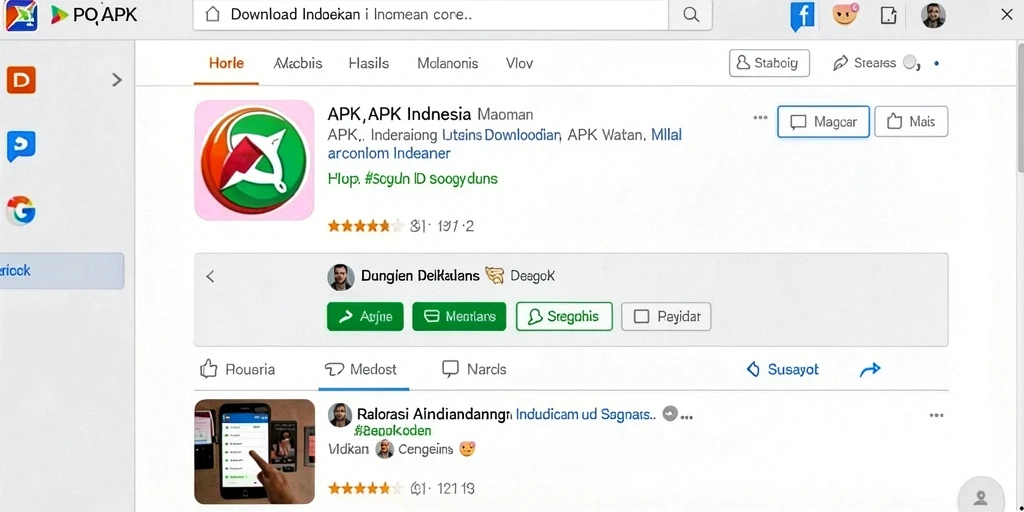This screenshot has height=512, width=1024.
Task: Click the Susayot link
Action: 782,370
